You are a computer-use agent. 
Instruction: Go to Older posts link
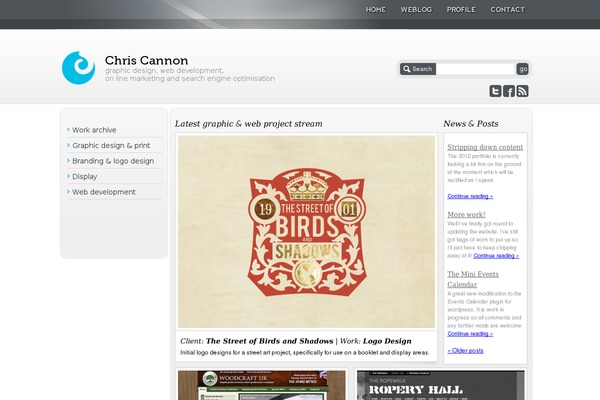pos(465,351)
